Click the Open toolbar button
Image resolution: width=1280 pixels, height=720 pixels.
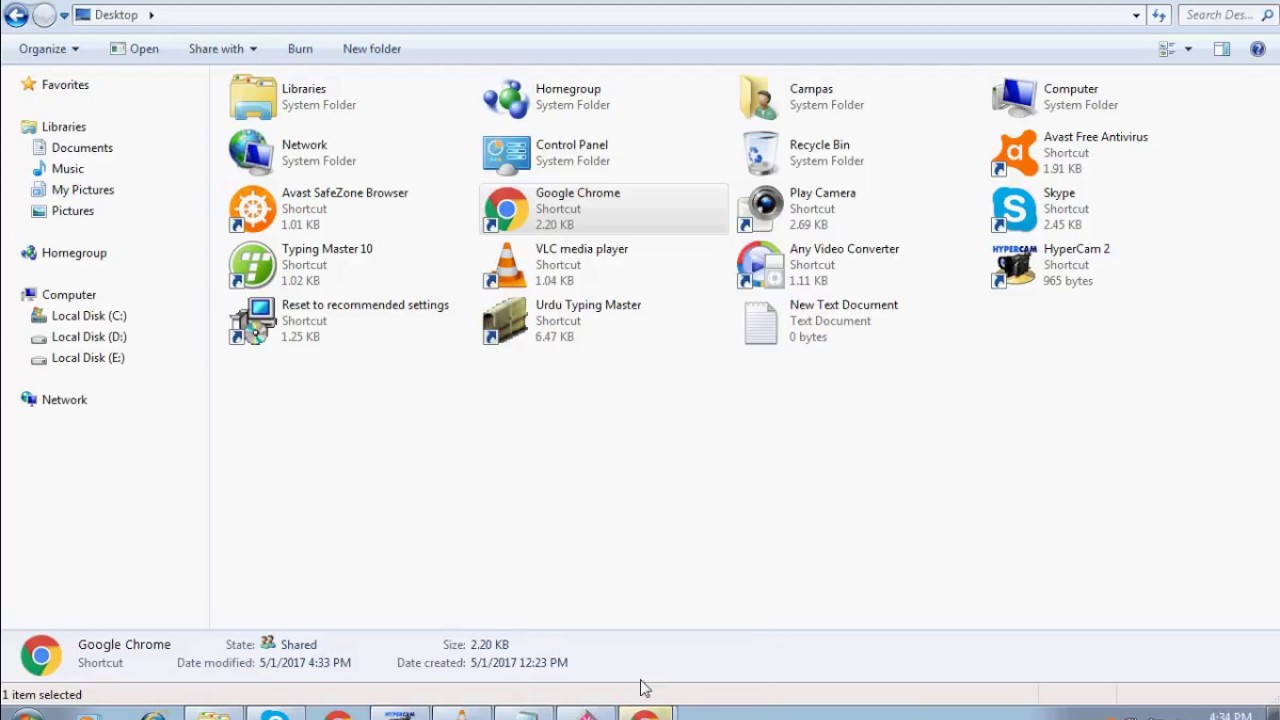pos(134,49)
